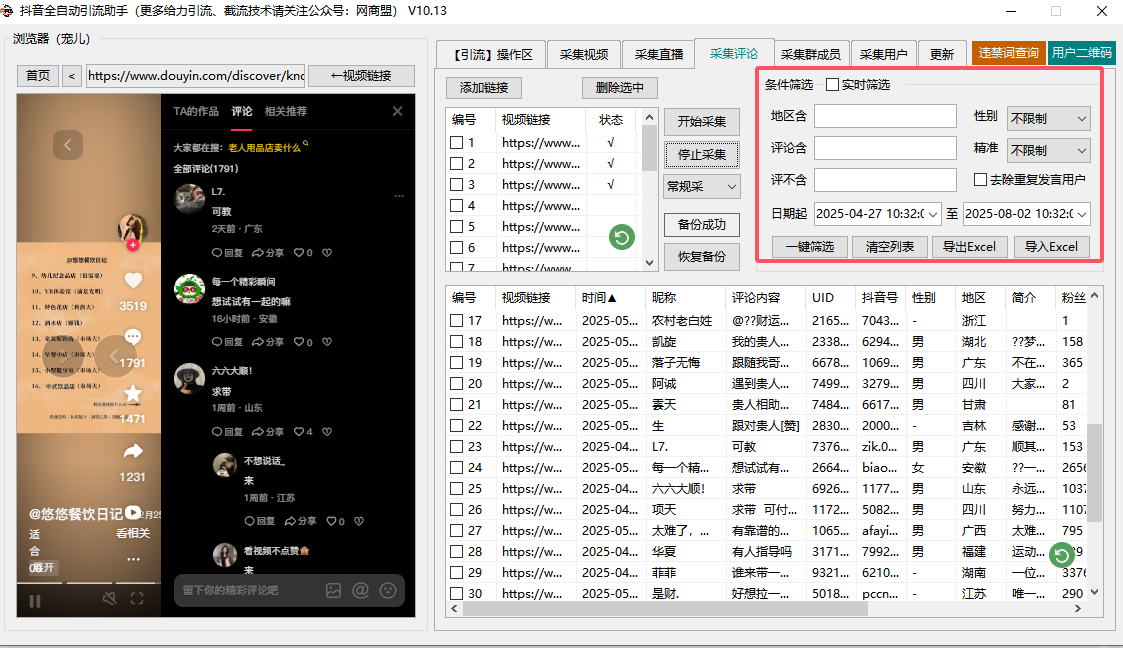Screen dimensions: 1123x648
Task: Enable the 实时筛选 checkbox
Action: [832, 84]
